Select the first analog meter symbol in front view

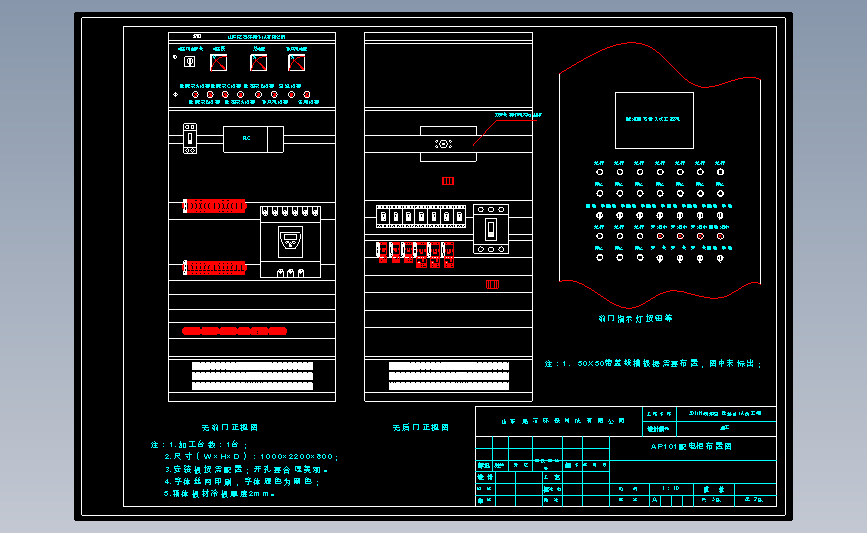218,62
